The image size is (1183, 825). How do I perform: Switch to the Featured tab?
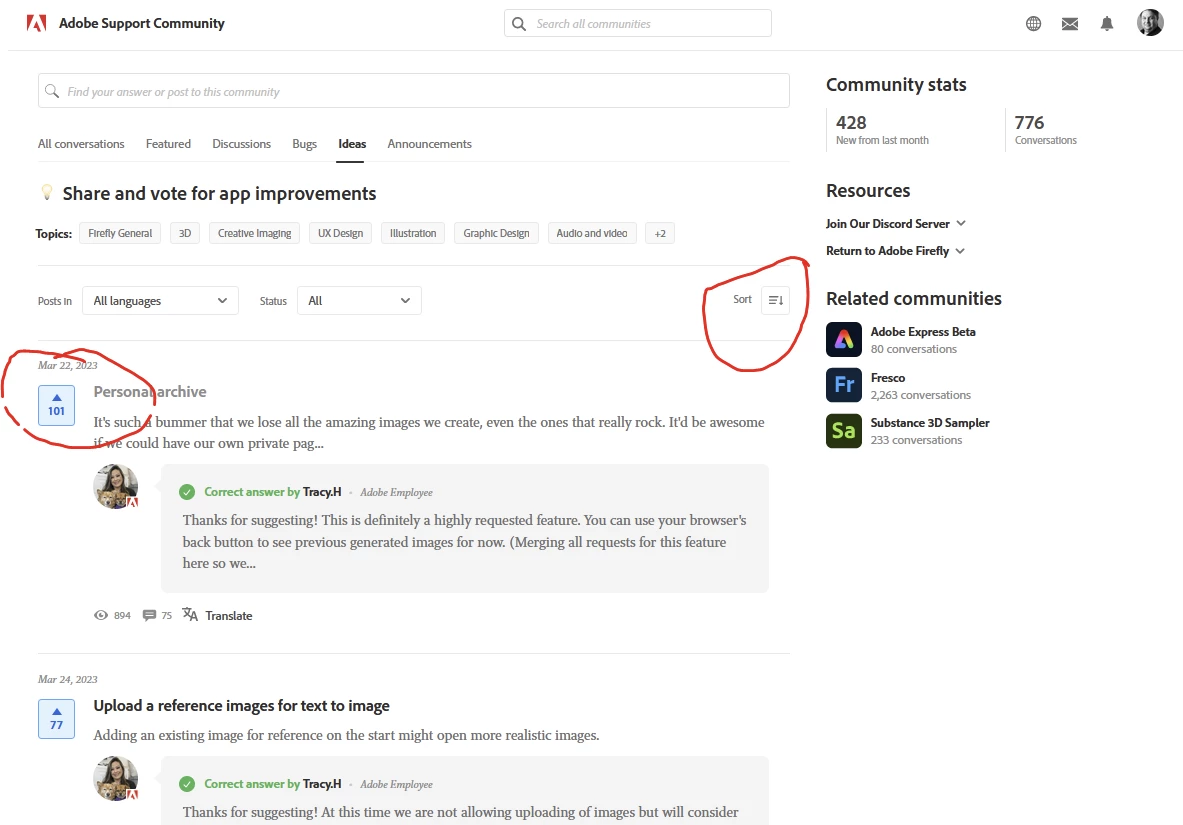pos(168,143)
